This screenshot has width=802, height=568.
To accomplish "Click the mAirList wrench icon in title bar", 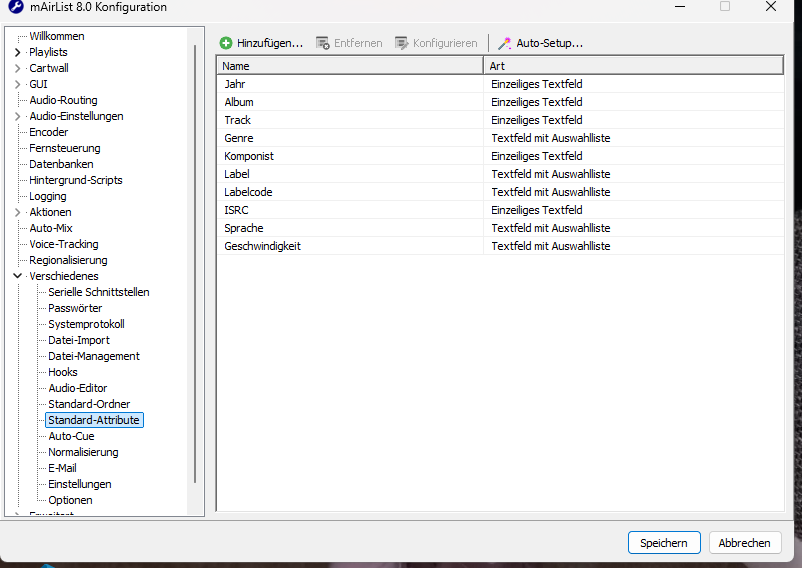I will point(15,7).
